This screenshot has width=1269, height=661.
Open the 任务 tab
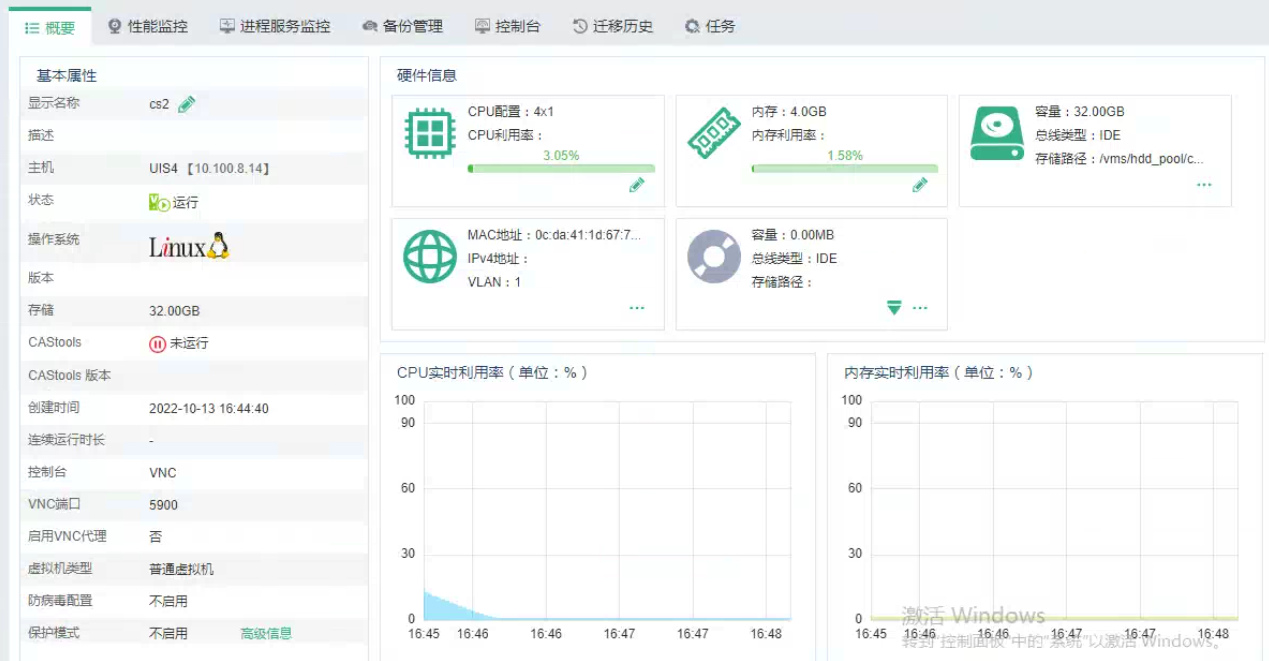coord(710,27)
